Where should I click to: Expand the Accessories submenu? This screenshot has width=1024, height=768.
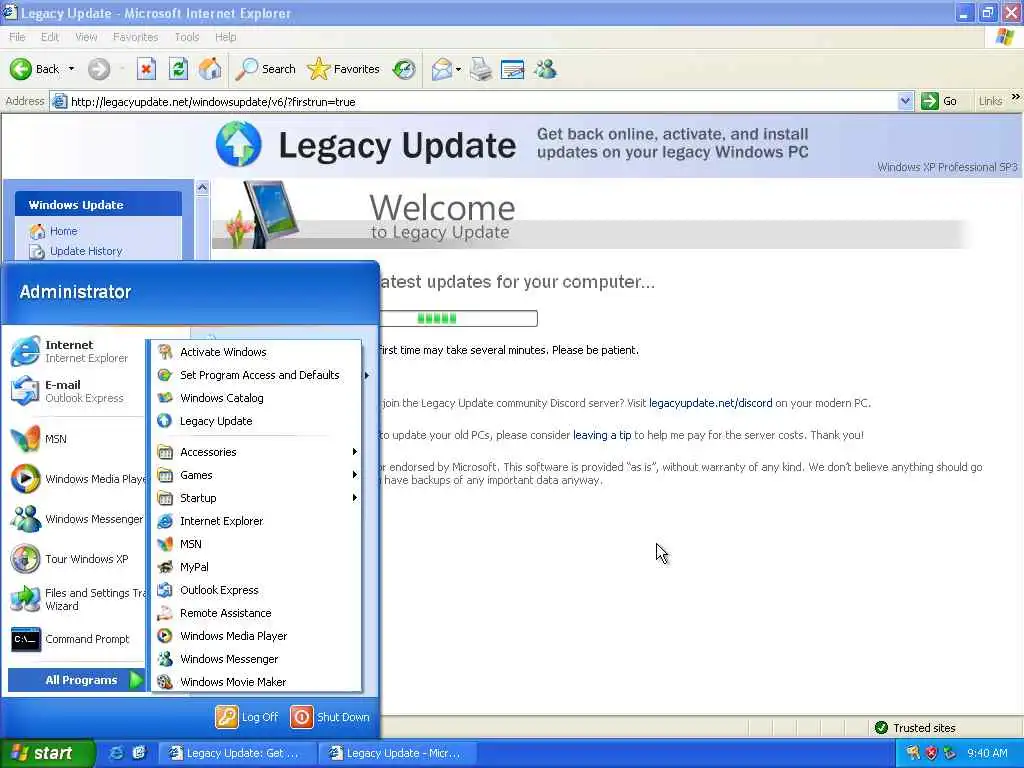[x=257, y=452]
